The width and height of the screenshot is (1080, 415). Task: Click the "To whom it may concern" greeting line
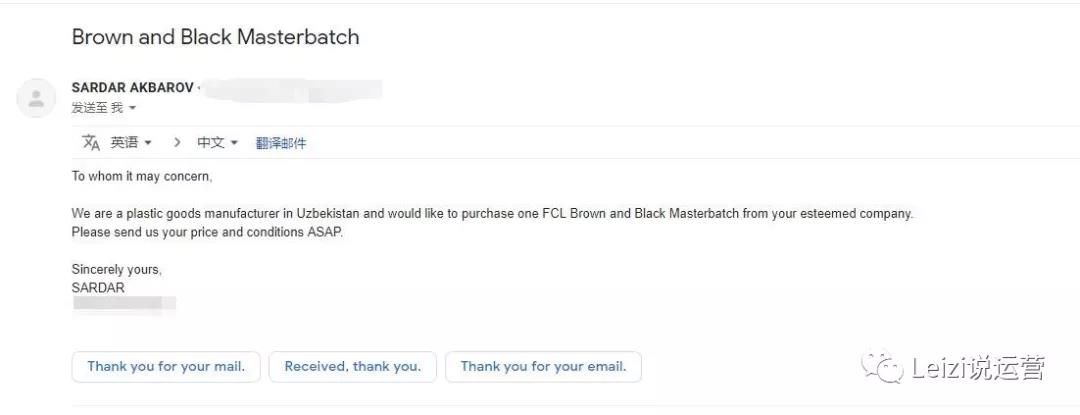[x=142, y=176]
